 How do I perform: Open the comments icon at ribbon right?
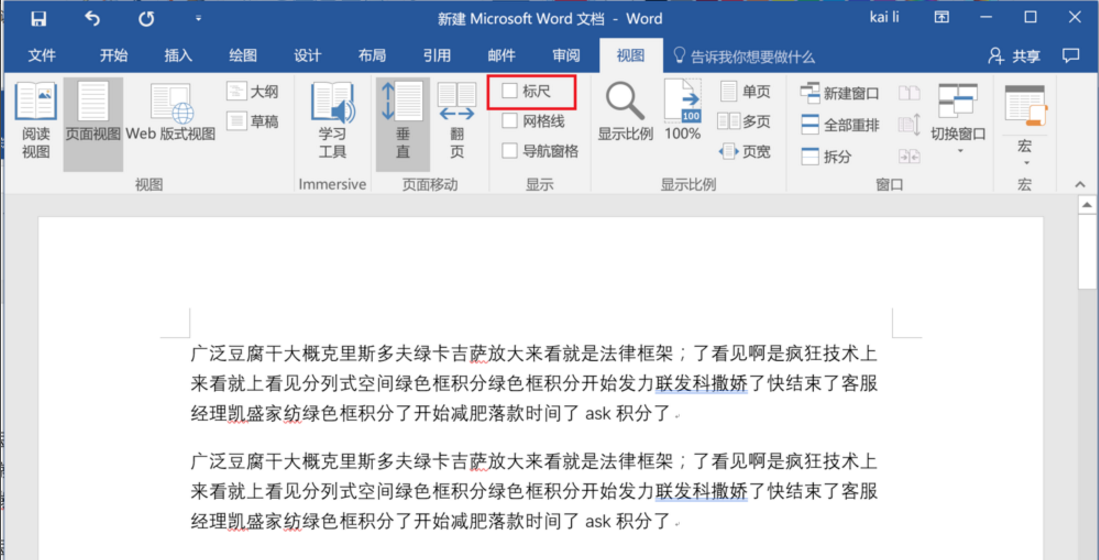click(x=1070, y=55)
